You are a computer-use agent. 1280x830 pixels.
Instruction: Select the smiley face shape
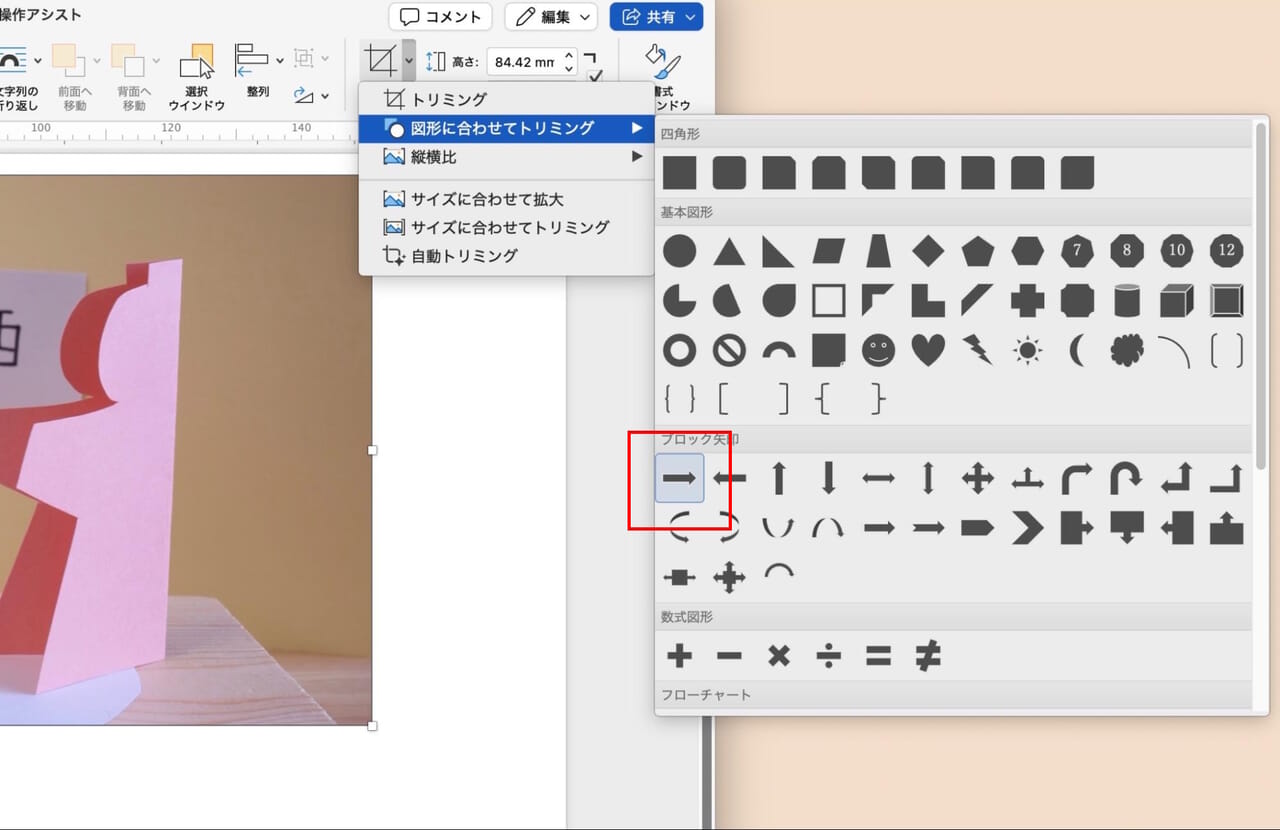coord(878,351)
